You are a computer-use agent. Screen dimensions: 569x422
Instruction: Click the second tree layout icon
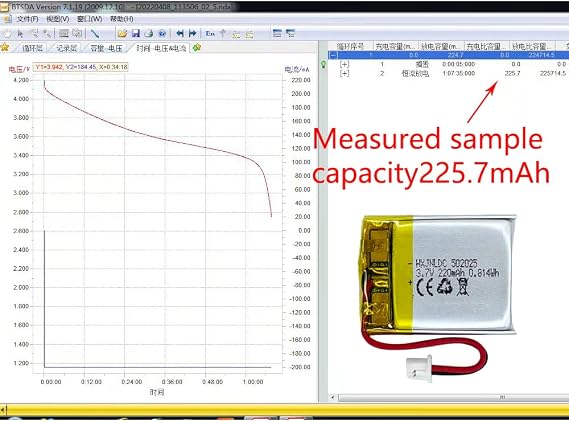290,33
